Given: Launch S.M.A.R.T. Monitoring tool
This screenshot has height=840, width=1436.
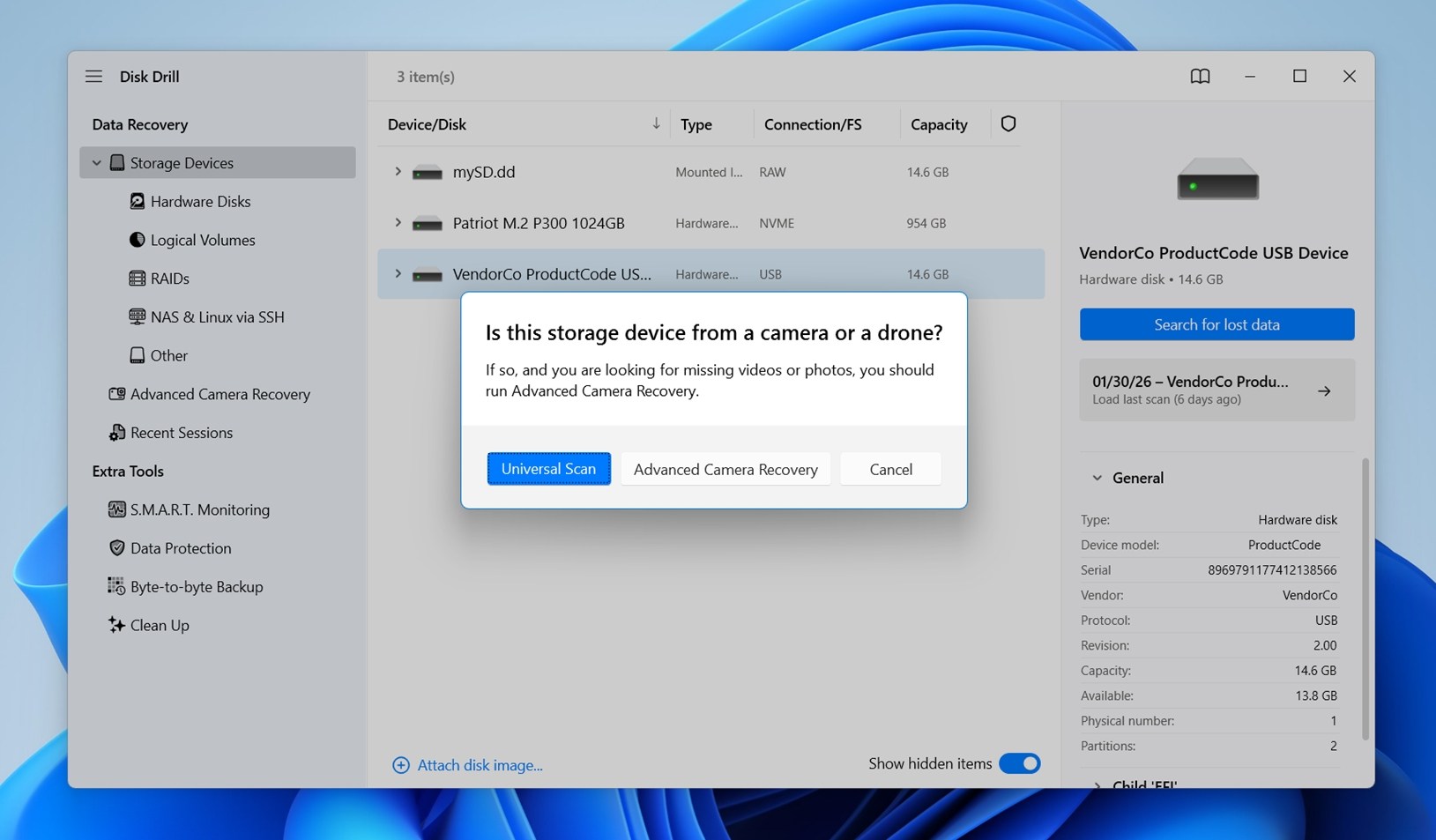Looking at the screenshot, I should coord(199,509).
